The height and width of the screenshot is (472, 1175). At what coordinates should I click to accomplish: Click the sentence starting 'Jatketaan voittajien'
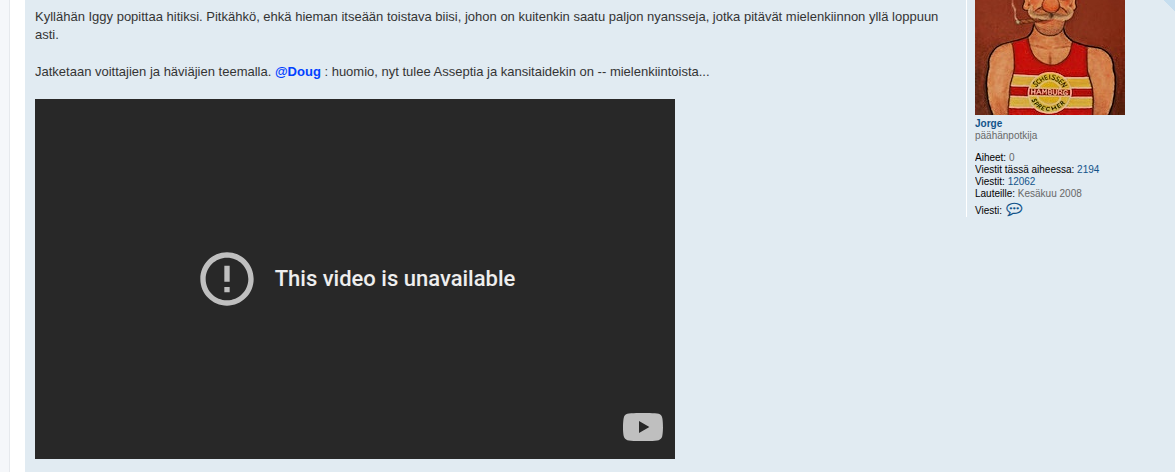372,72
